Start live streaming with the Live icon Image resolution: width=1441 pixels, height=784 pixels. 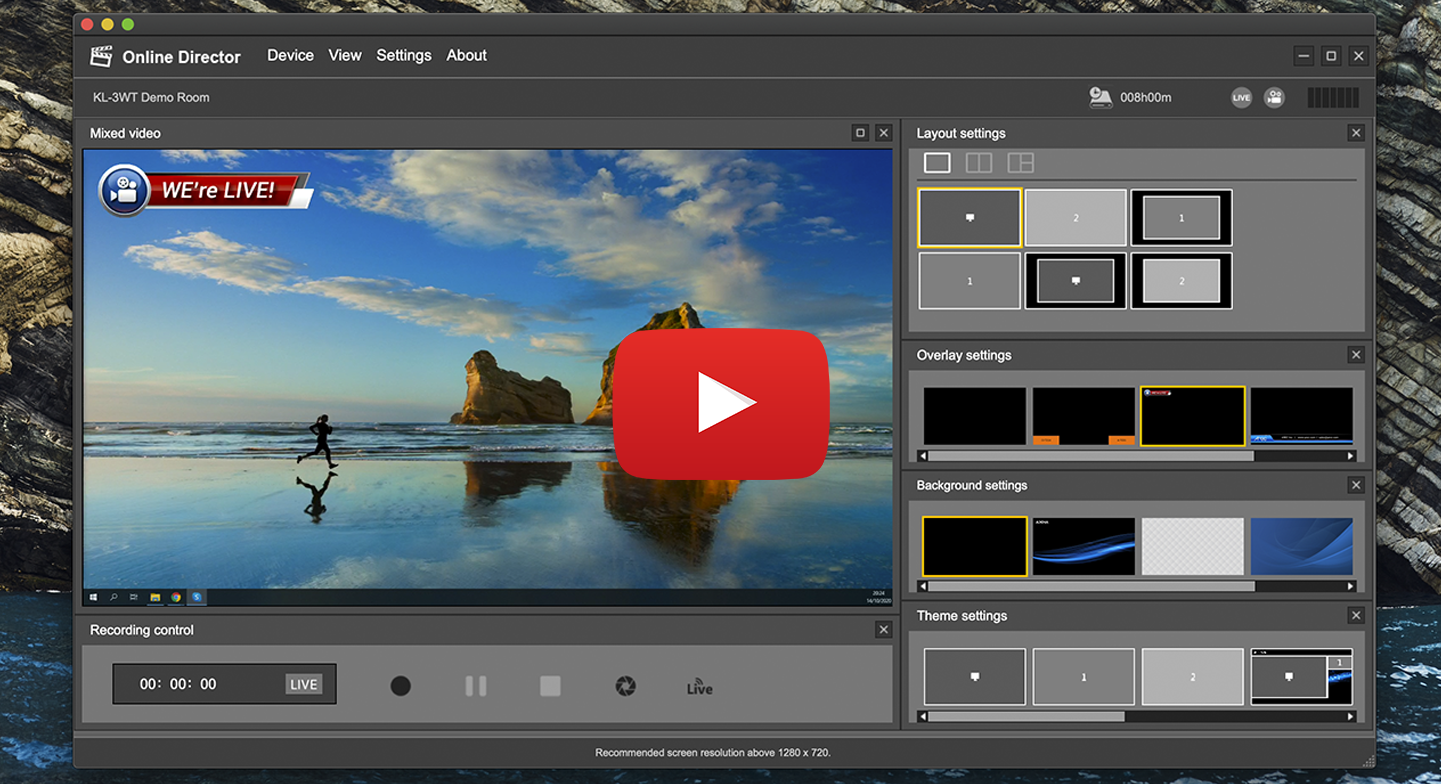tap(700, 687)
